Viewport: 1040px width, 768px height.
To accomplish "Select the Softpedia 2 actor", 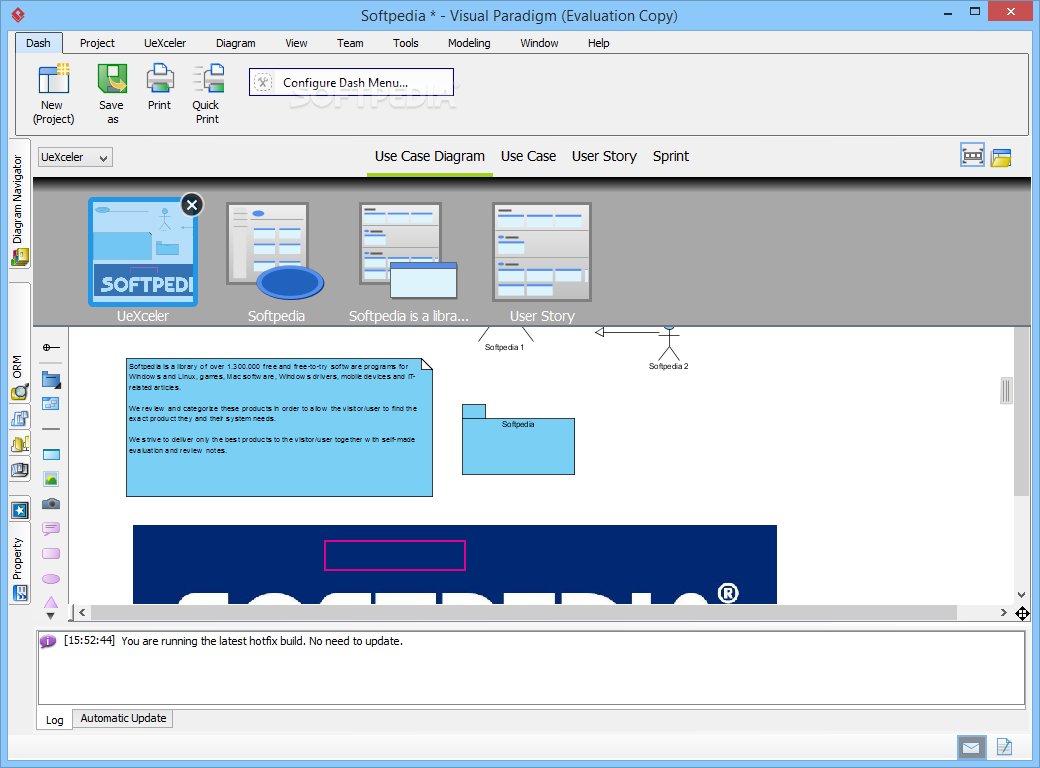I will click(x=669, y=348).
